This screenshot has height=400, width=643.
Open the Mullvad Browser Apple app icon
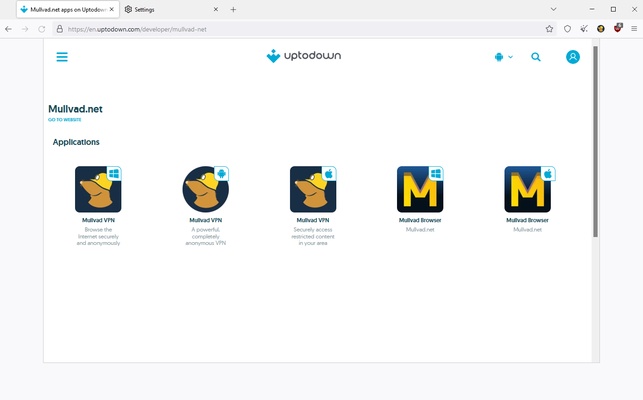coord(527,189)
